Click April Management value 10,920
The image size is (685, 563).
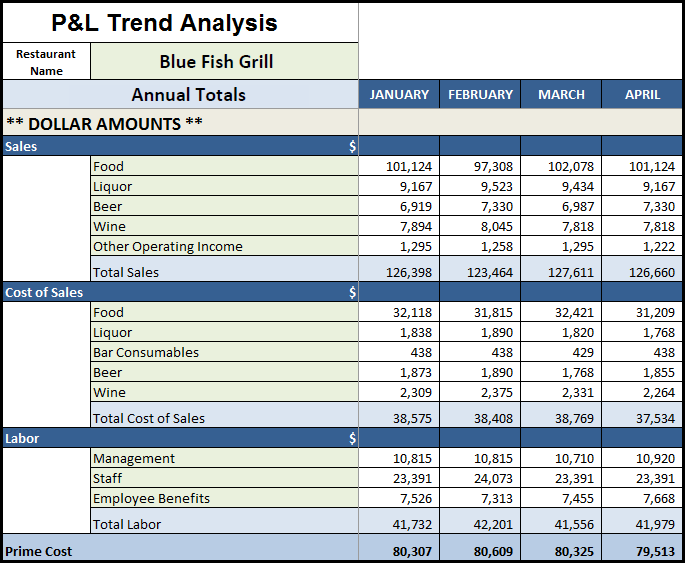point(642,458)
